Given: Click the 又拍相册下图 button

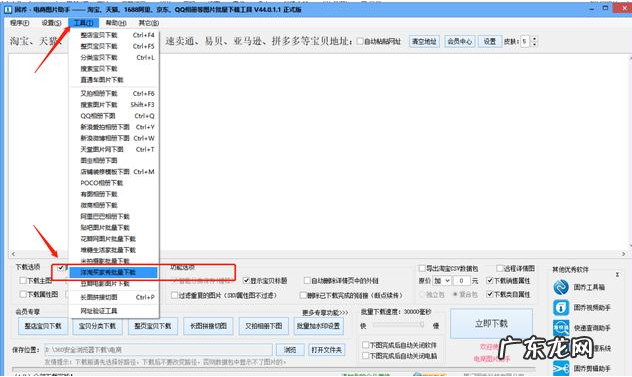Looking at the screenshot, I should 264,326.
